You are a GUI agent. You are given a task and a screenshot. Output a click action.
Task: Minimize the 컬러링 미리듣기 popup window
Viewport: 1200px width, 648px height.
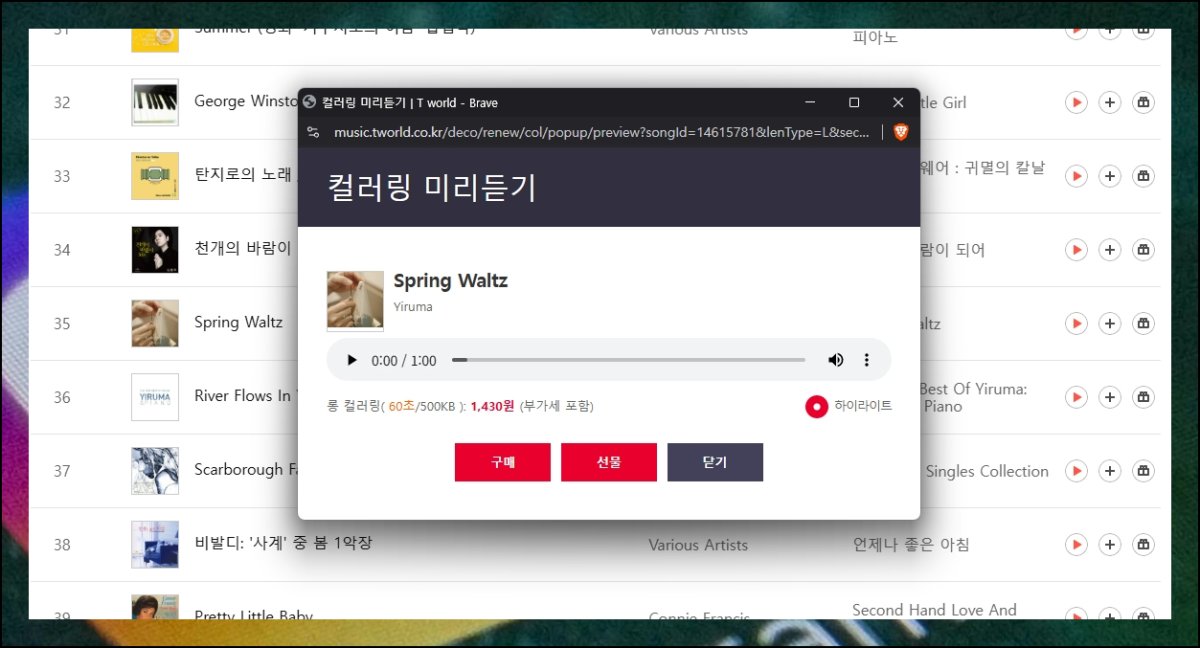tap(810, 102)
